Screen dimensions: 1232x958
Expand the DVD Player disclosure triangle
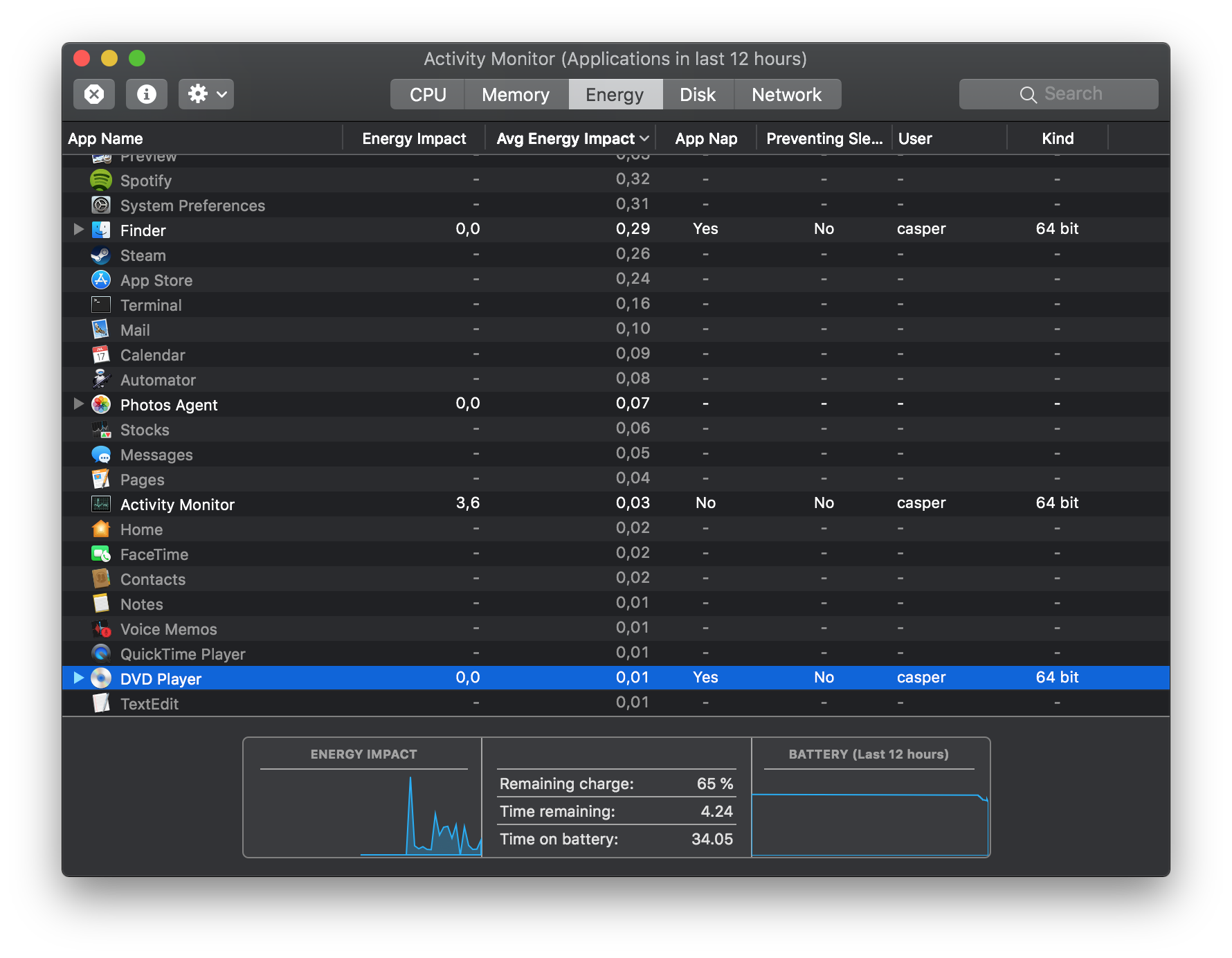click(78, 678)
